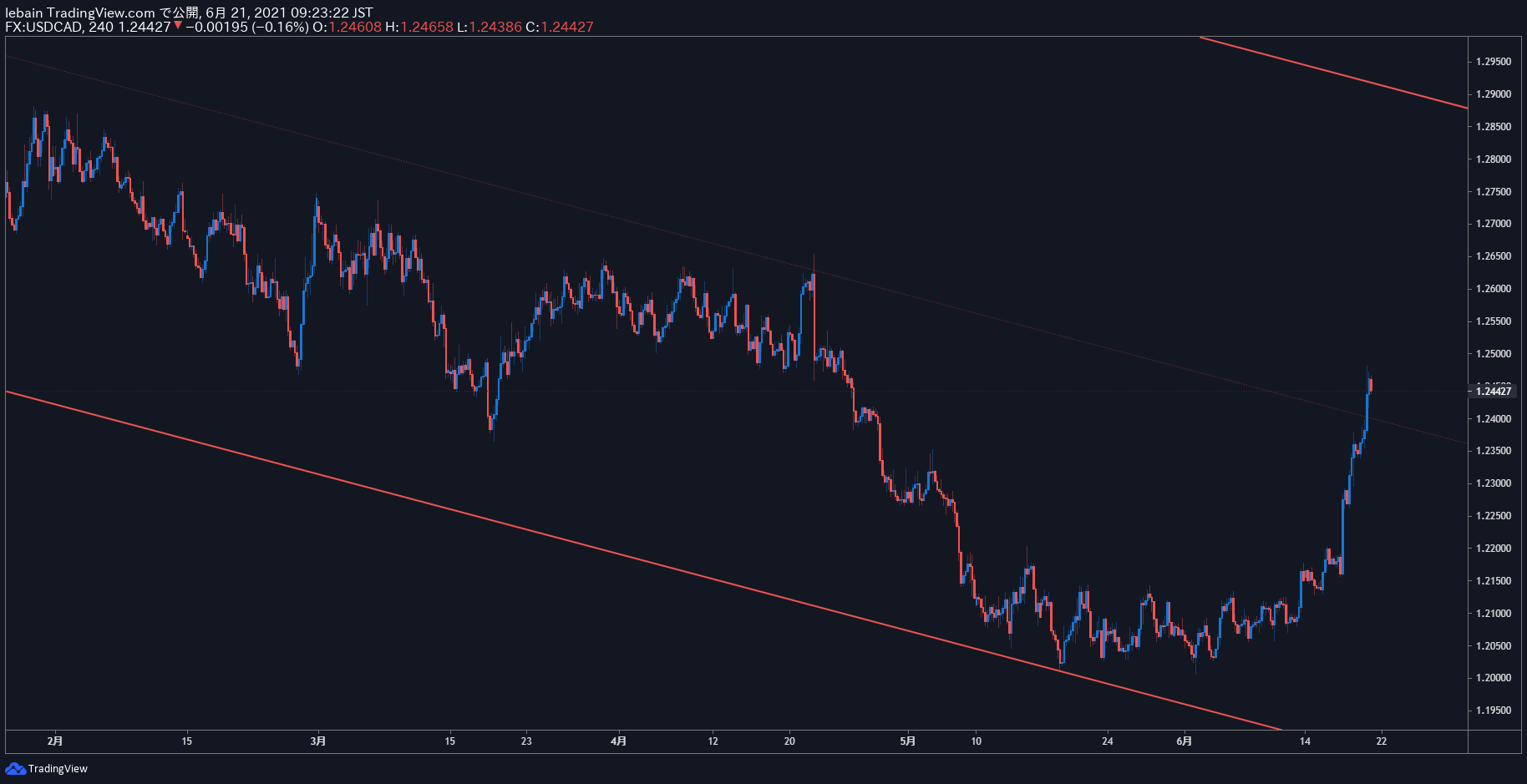This screenshot has height=784, width=1527.
Task: Click the open value O:1.24608
Action: (347, 27)
